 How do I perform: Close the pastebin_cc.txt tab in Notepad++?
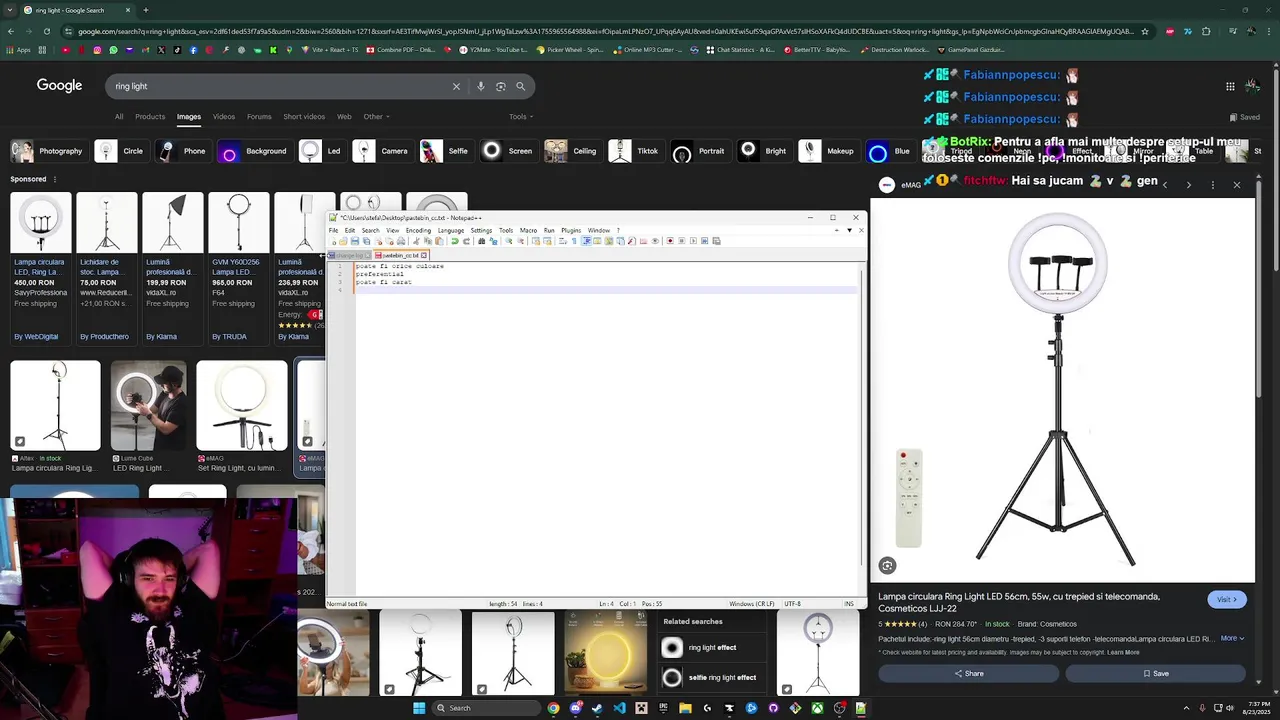424,255
